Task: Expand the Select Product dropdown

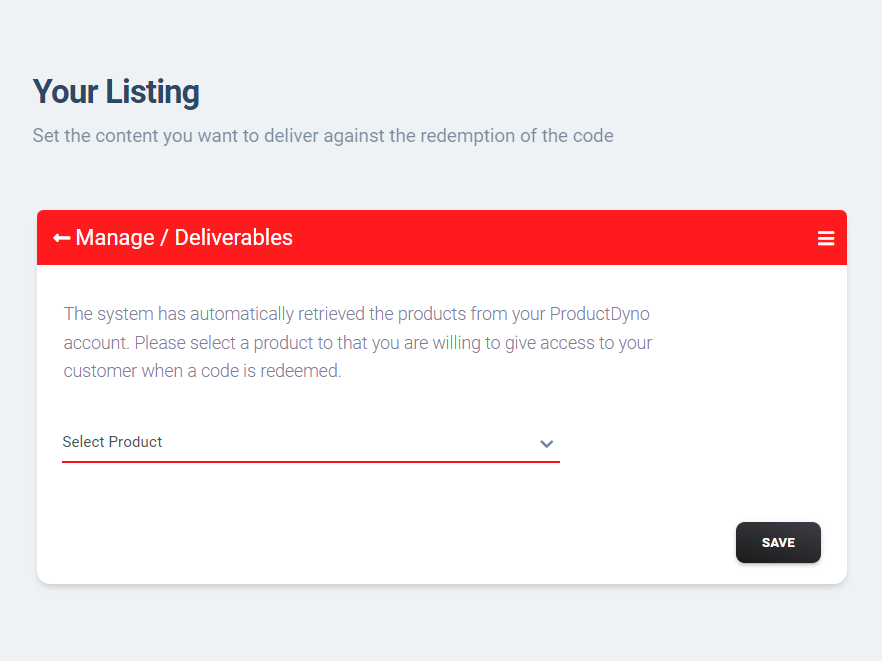Action: [310, 443]
